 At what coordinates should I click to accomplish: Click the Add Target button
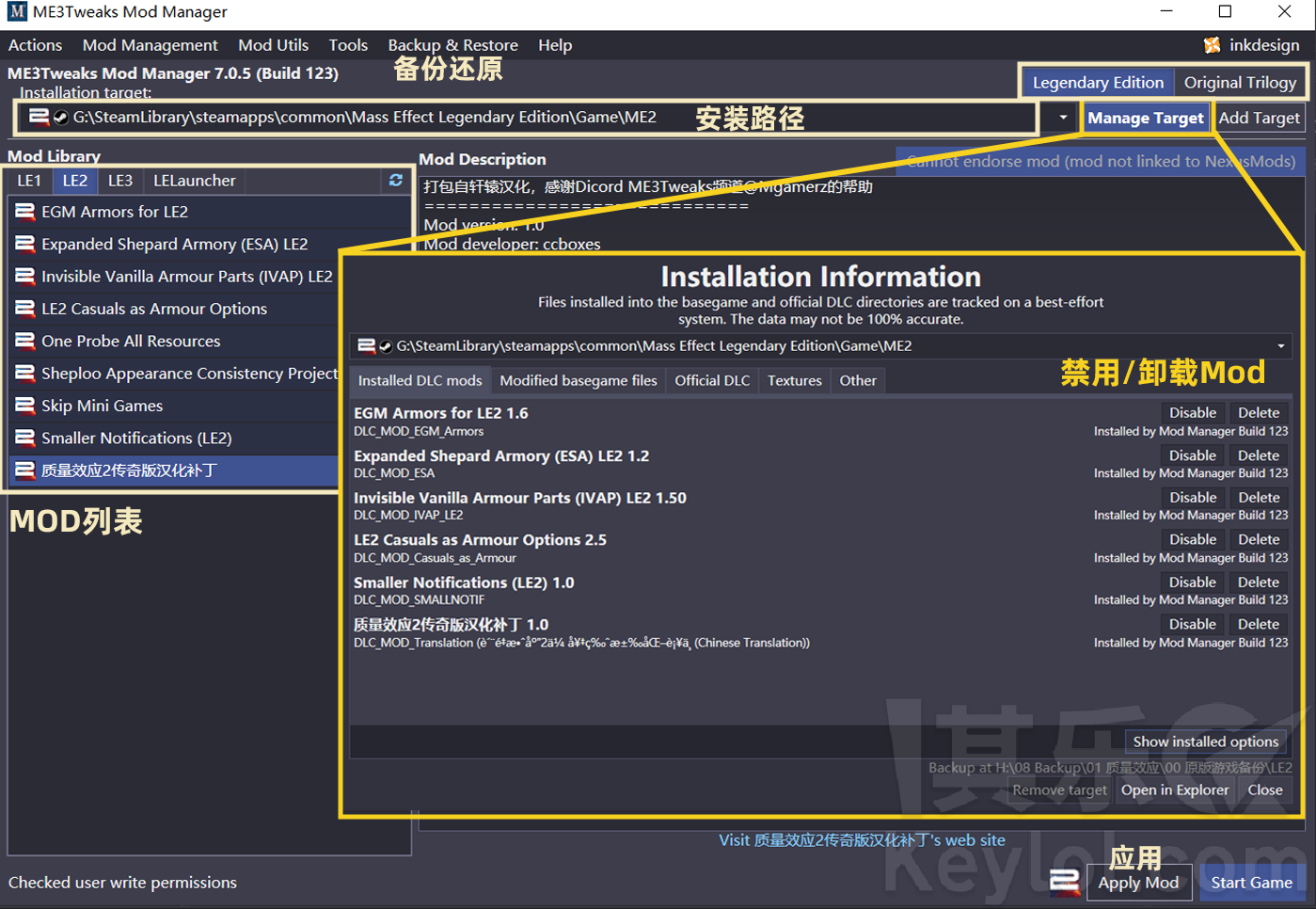click(x=1259, y=119)
